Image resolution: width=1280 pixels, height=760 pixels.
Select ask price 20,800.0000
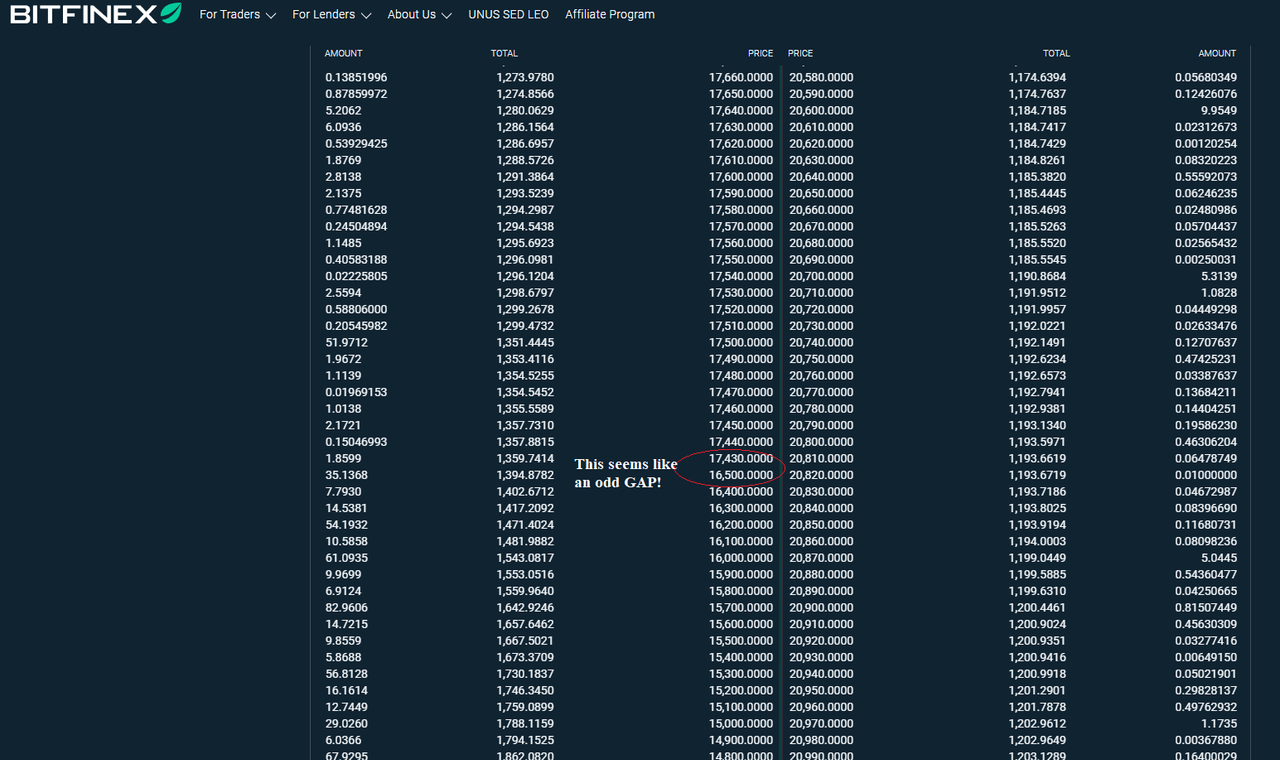click(821, 442)
